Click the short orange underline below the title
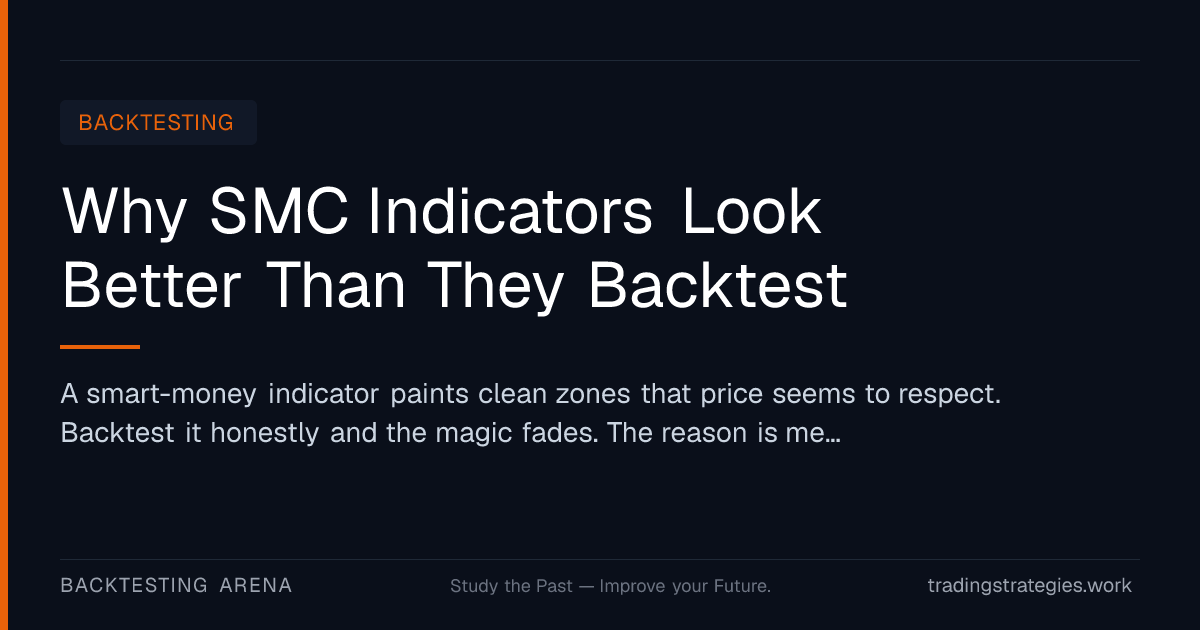1200x630 pixels. [x=100, y=347]
